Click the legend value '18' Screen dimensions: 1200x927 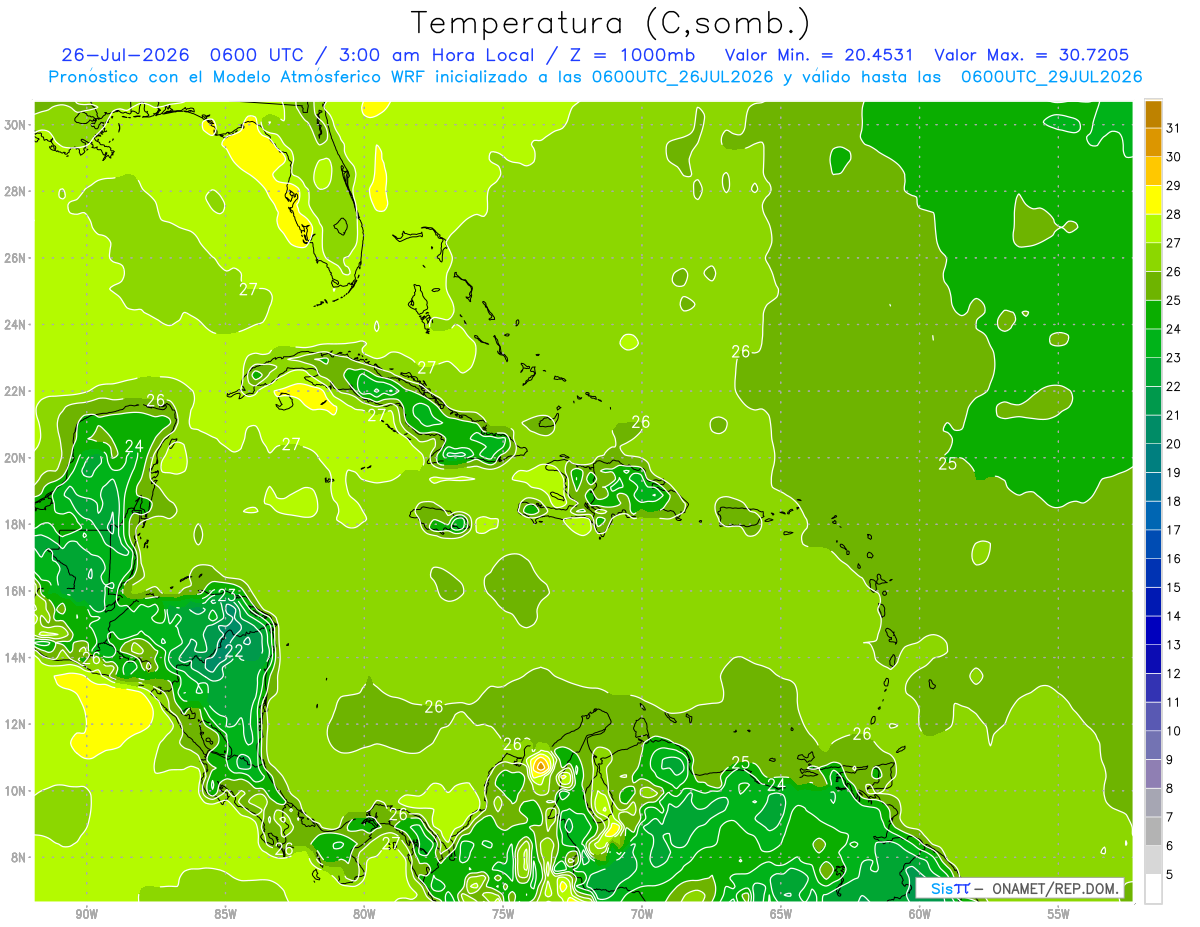(1174, 501)
